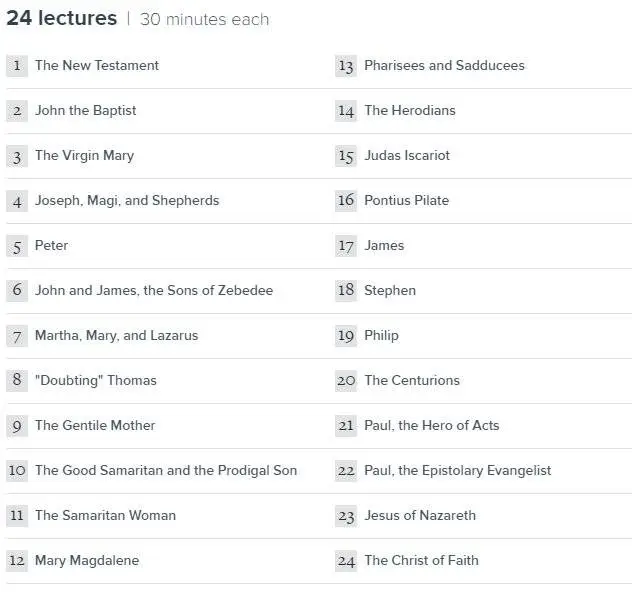The height and width of the screenshot is (593, 632).
Task: Click number 24 badge for Christ of Faith
Action: (x=346, y=561)
